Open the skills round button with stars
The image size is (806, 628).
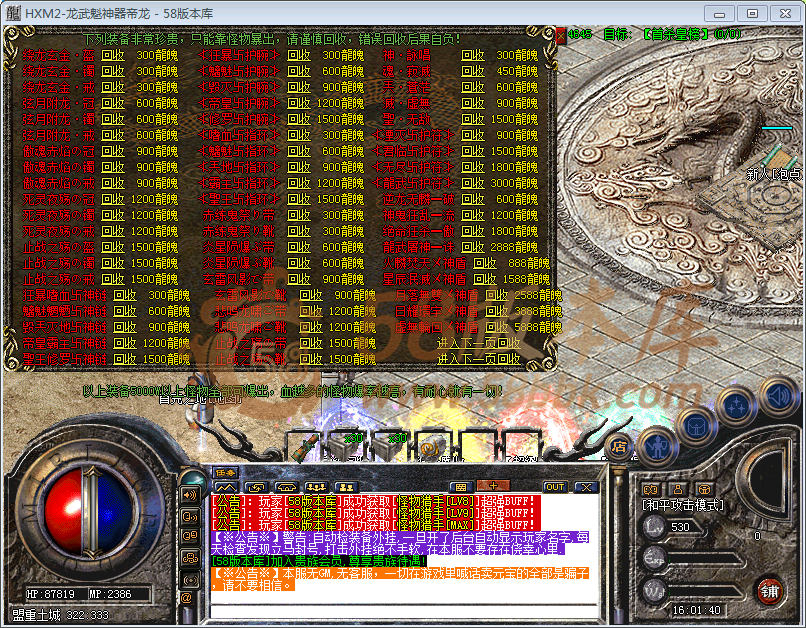click(737, 405)
